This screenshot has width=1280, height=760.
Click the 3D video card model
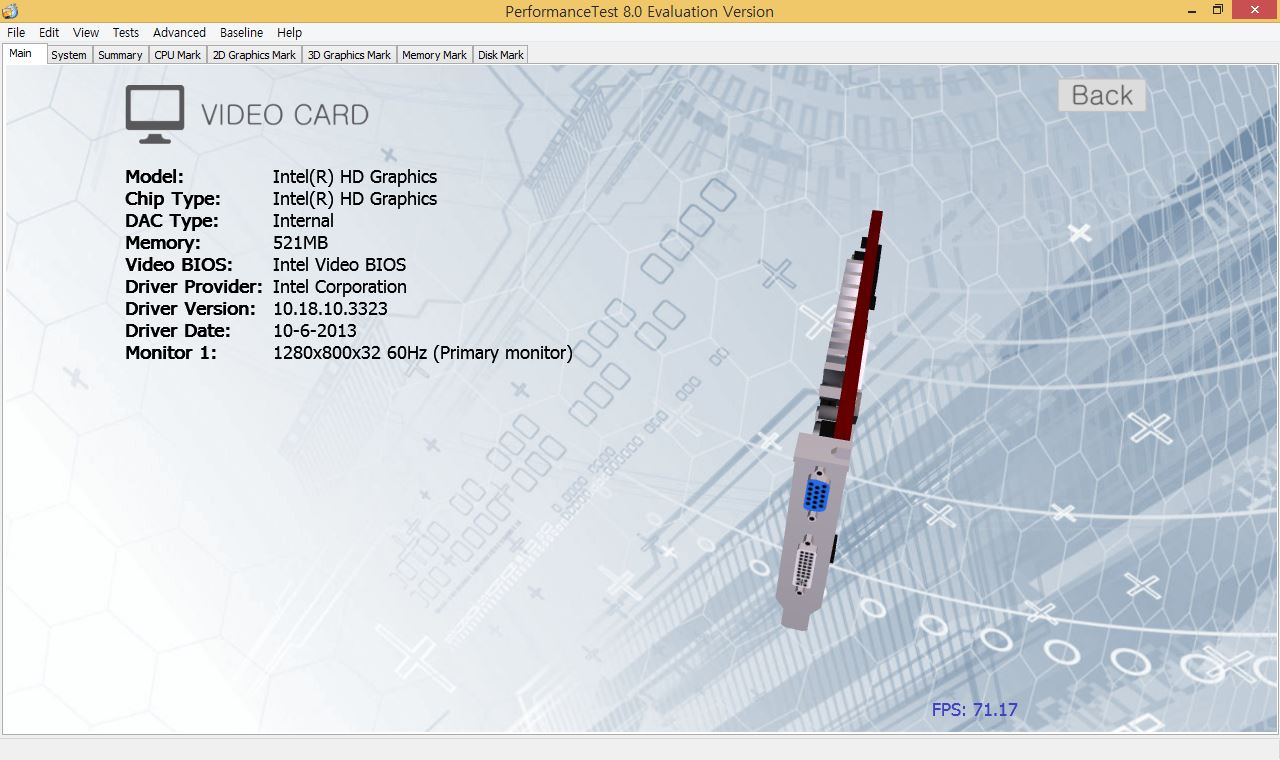pos(830,420)
